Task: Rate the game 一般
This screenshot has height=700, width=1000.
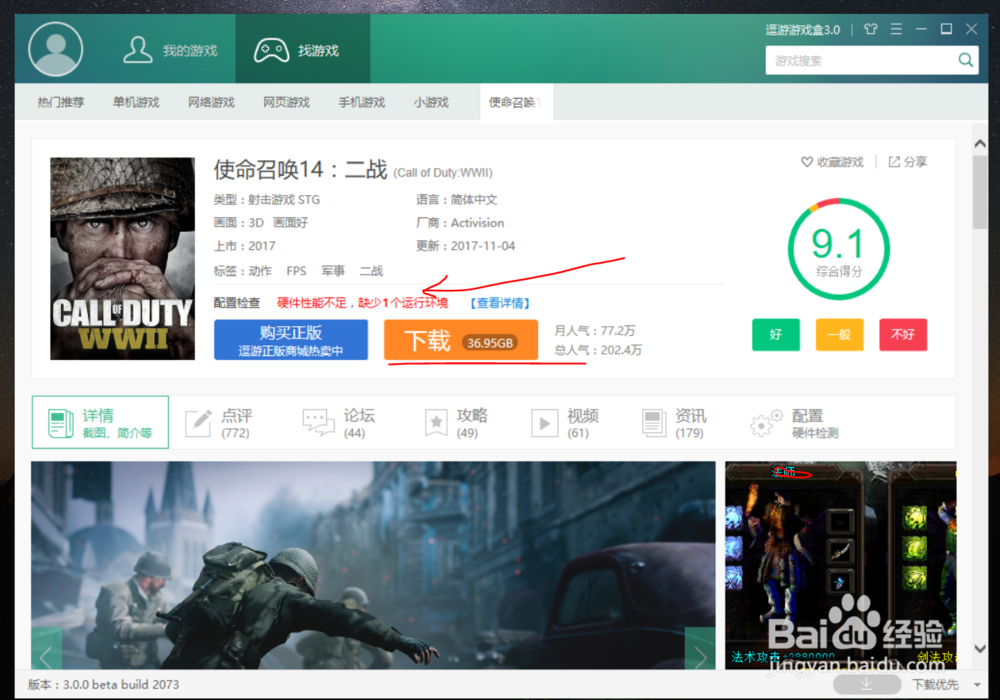Action: tap(839, 335)
